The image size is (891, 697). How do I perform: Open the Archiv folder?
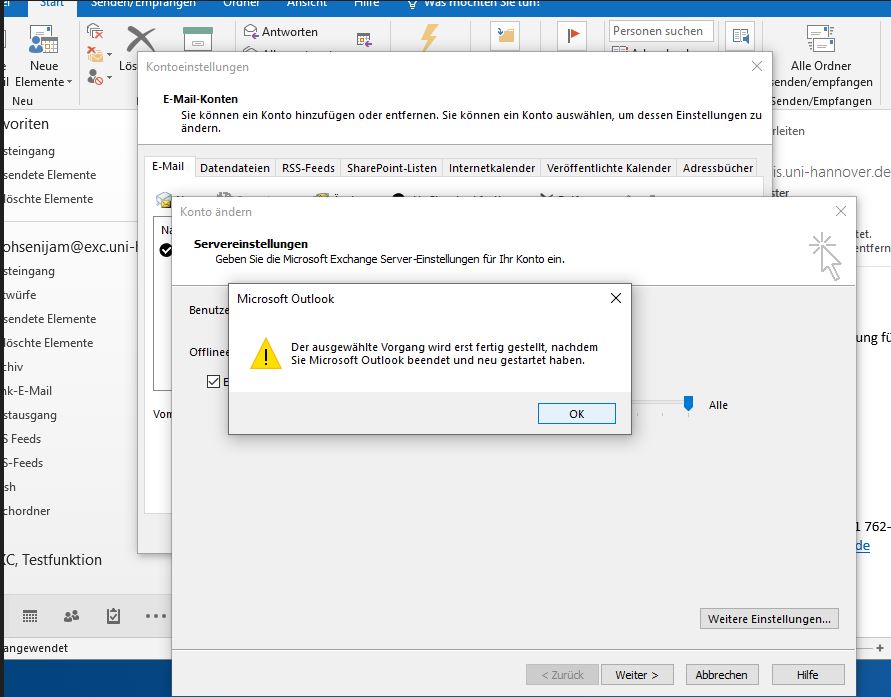click(13, 367)
